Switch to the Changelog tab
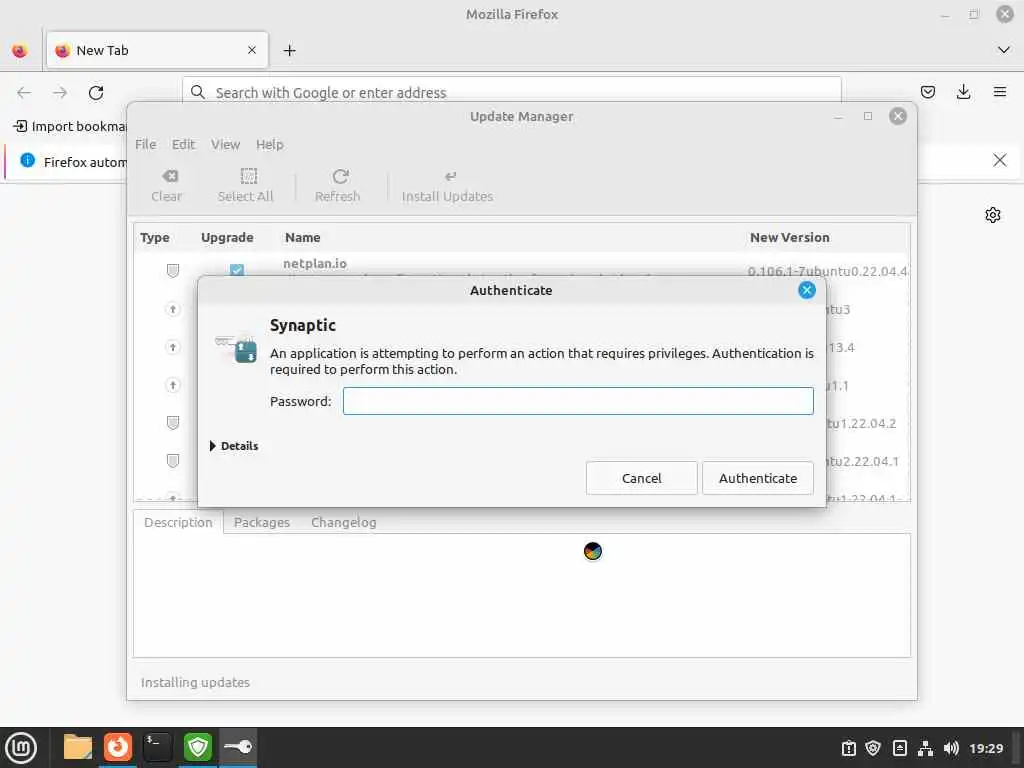This screenshot has height=768, width=1024. coord(344,522)
